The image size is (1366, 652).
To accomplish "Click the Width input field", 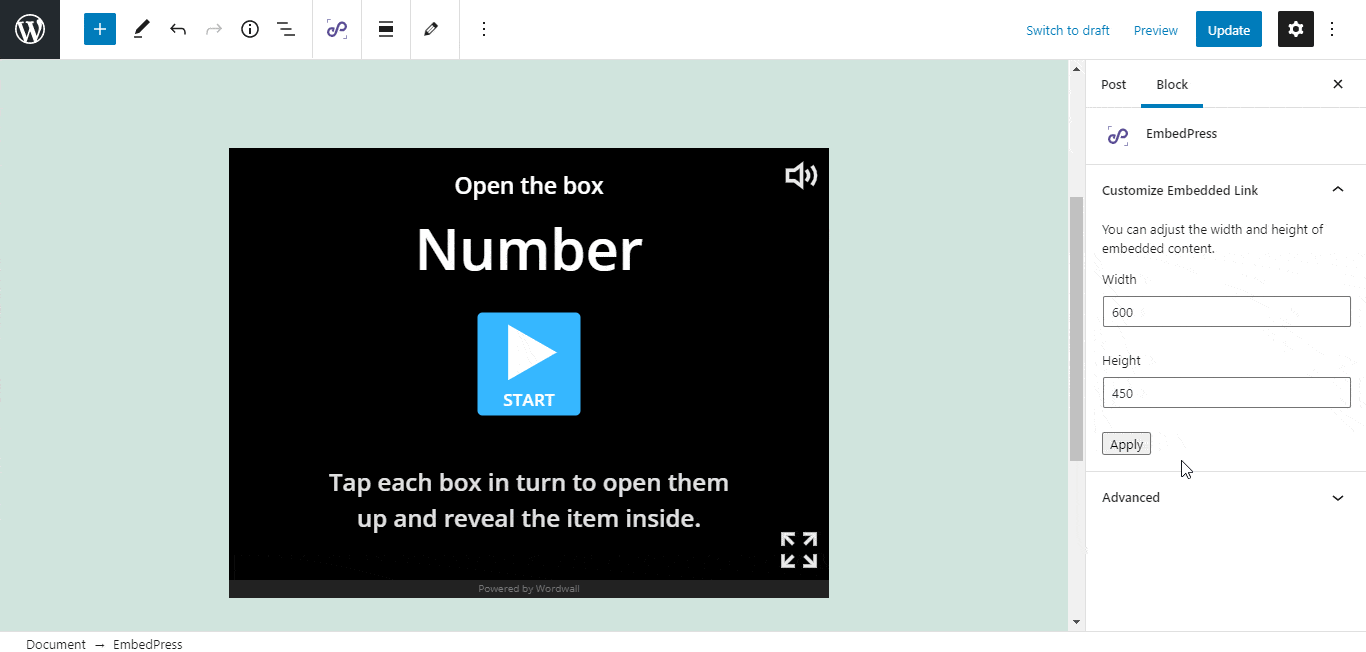I will [x=1227, y=312].
